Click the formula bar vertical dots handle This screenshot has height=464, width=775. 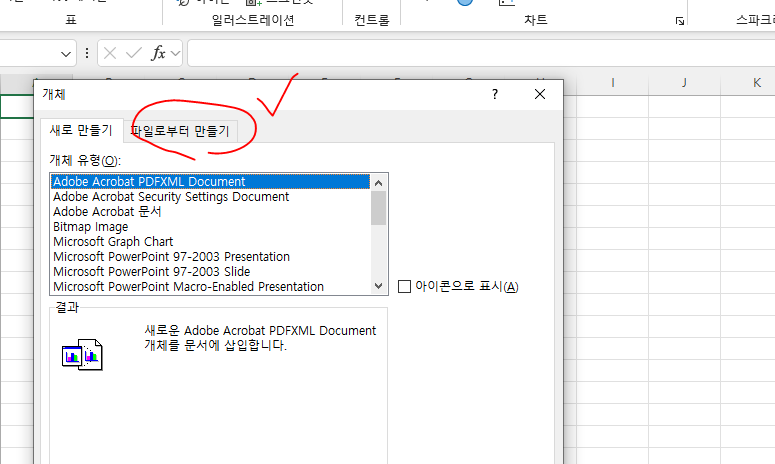coord(87,53)
